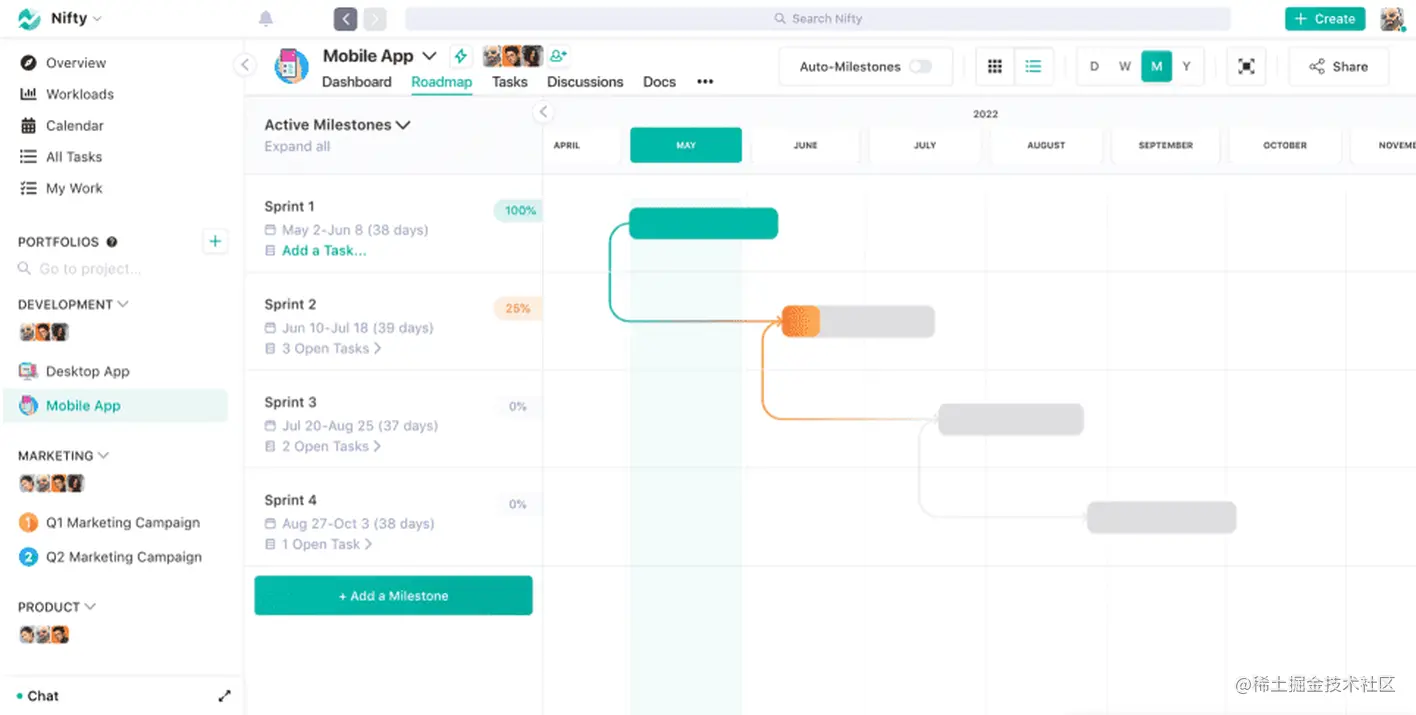This screenshot has height=715, width=1416.
Task: Click the Share button
Action: pyautogui.click(x=1338, y=67)
